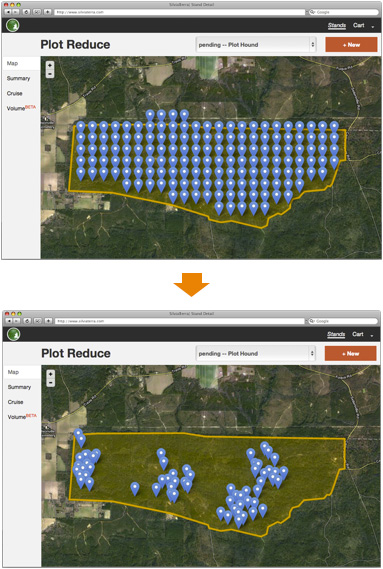Go forward in the clustered-pins browser window
This screenshot has width=383, height=569.
[16, 321]
